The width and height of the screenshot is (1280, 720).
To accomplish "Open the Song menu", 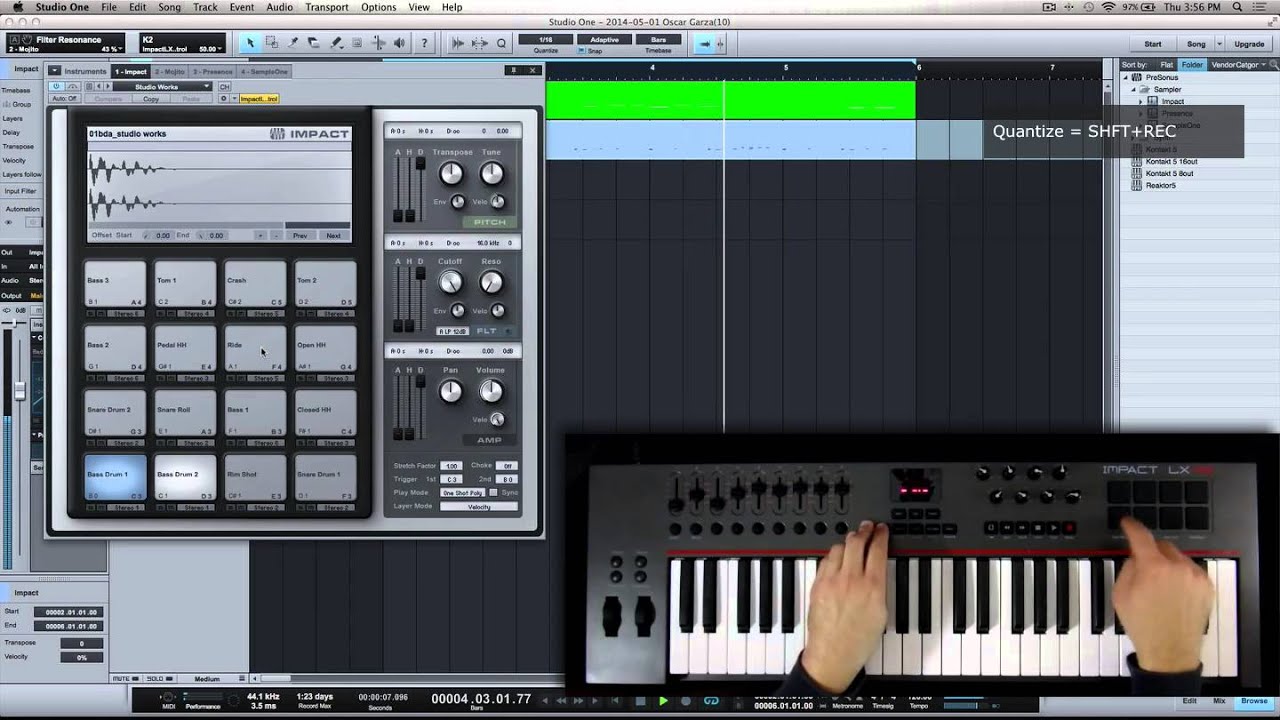I will 169,7.
